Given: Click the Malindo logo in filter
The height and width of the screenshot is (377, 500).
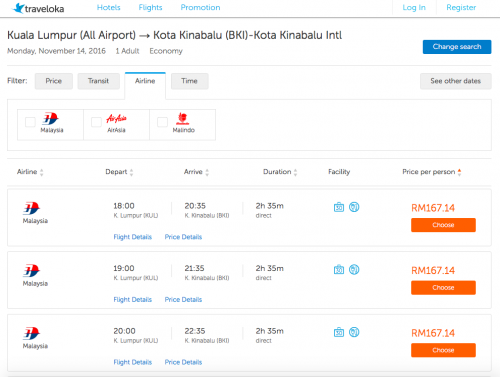Looking at the screenshot, I should coord(182,119).
